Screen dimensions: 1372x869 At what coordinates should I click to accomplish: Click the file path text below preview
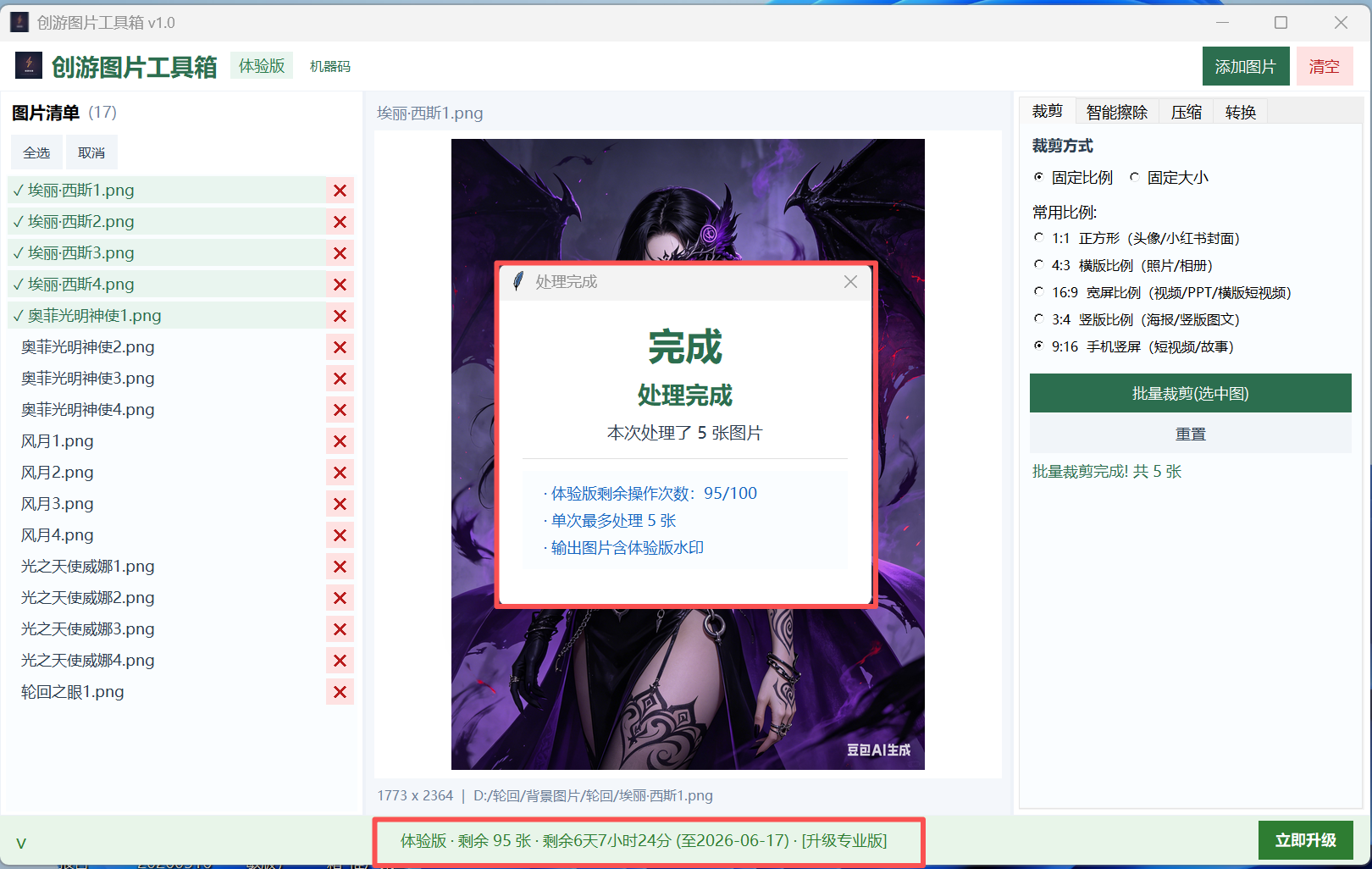tap(593, 796)
